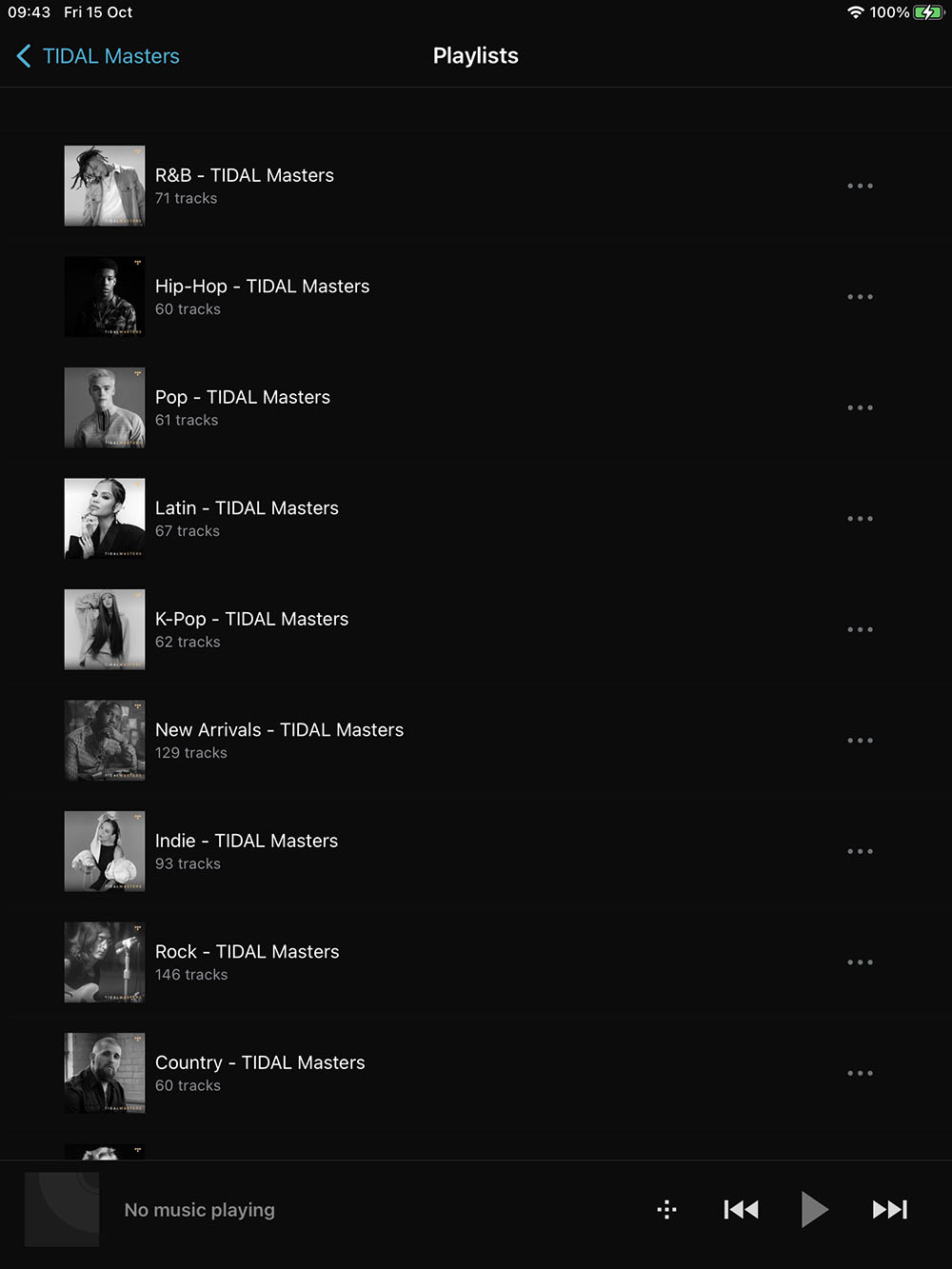Open the now playing album artwork
952x1269 pixels.
62,1209
